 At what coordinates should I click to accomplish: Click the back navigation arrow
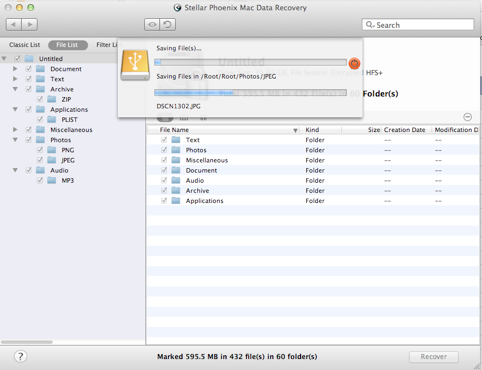(14, 24)
